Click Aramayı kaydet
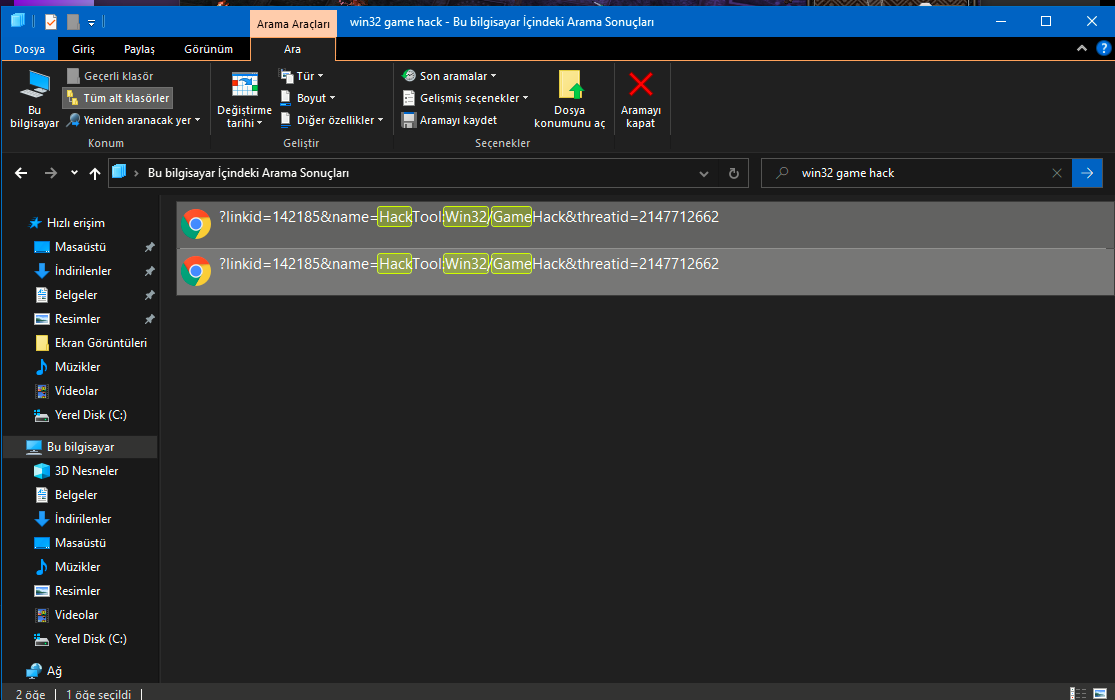This screenshot has height=700, width=1115. pyautogui.click(x=449, y=120)
